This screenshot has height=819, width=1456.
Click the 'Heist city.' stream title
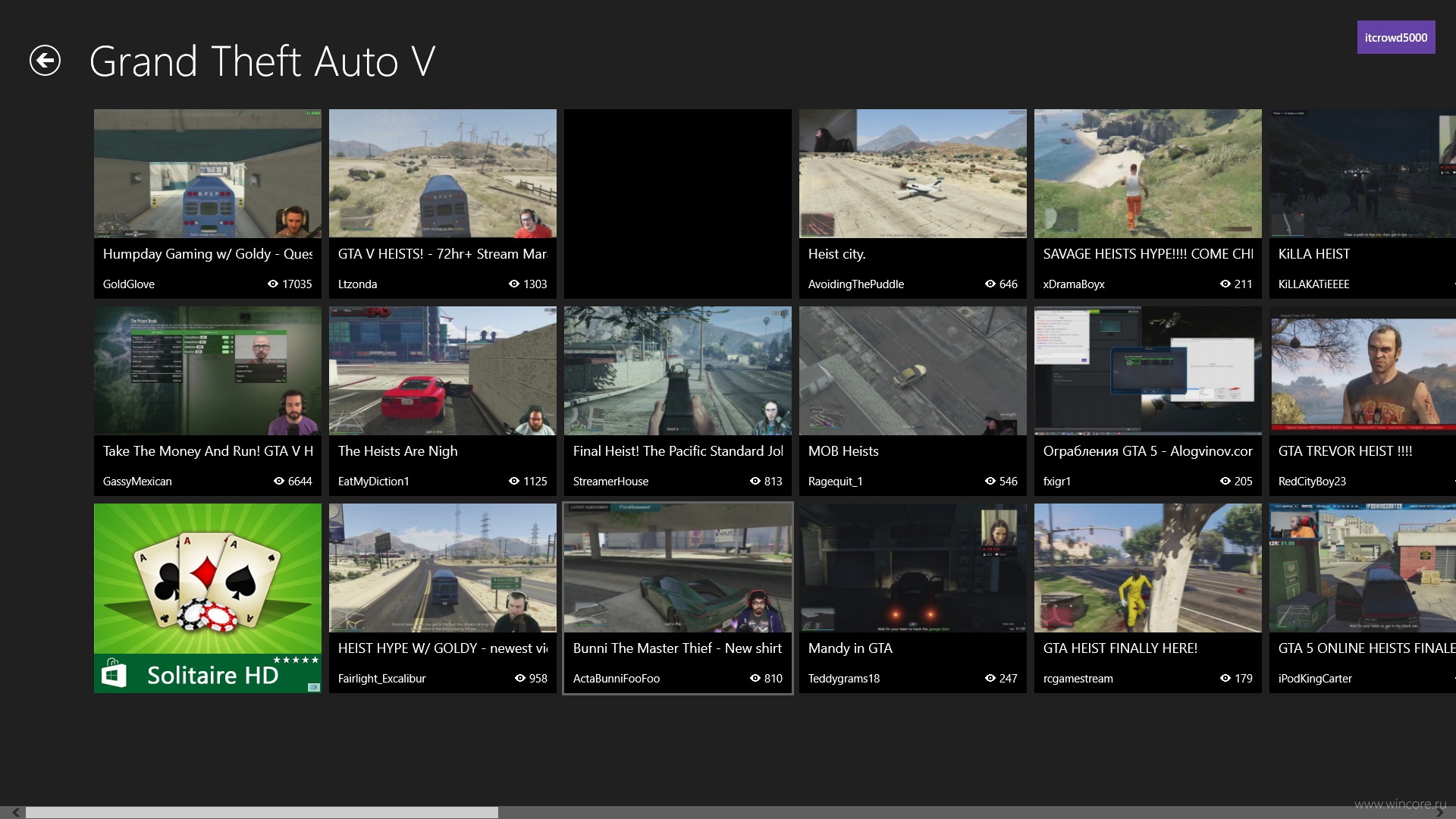coord(836,254)
